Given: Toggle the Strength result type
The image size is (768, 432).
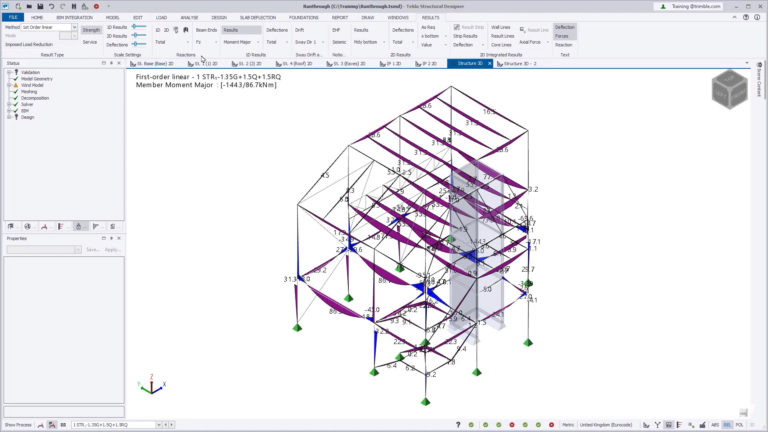Looking at the screenshot, I should click(91, 30).
